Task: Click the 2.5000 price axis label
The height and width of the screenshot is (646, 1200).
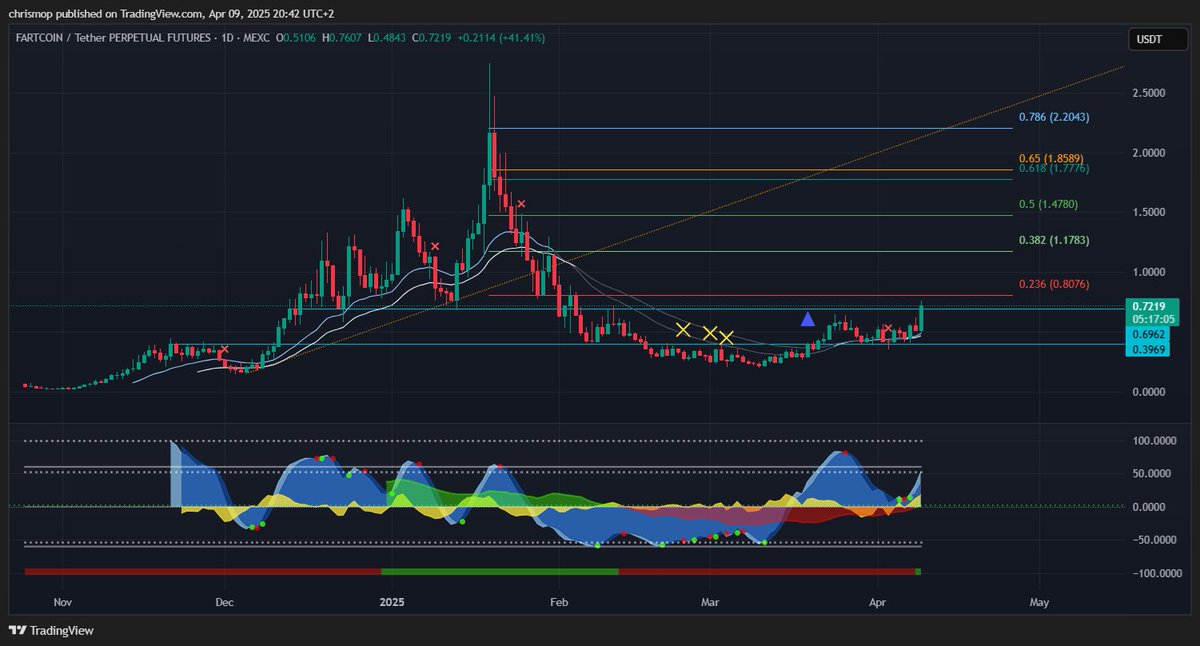Action: (1148, 93)
